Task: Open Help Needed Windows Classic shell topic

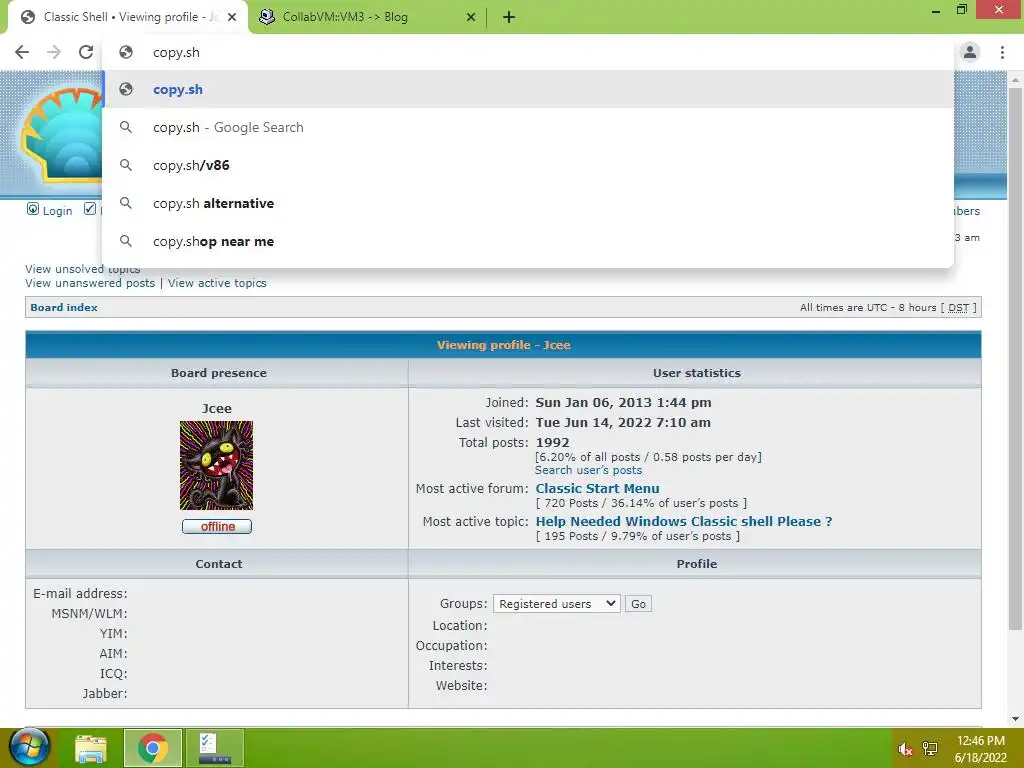Action: pyautogui.click(x=684, y=521)
